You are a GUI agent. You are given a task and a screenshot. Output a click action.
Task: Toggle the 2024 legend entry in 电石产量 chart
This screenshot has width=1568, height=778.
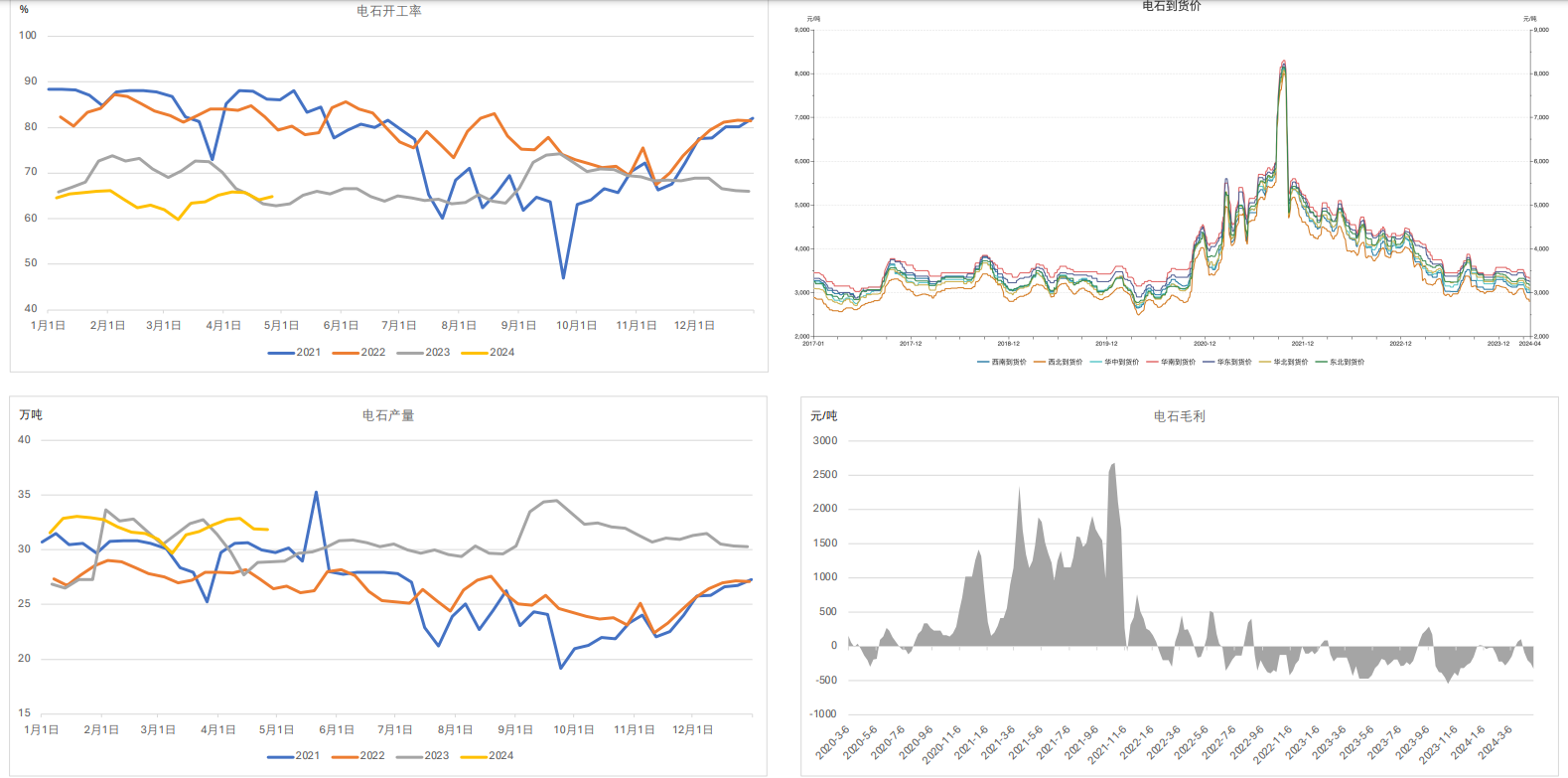488,756
